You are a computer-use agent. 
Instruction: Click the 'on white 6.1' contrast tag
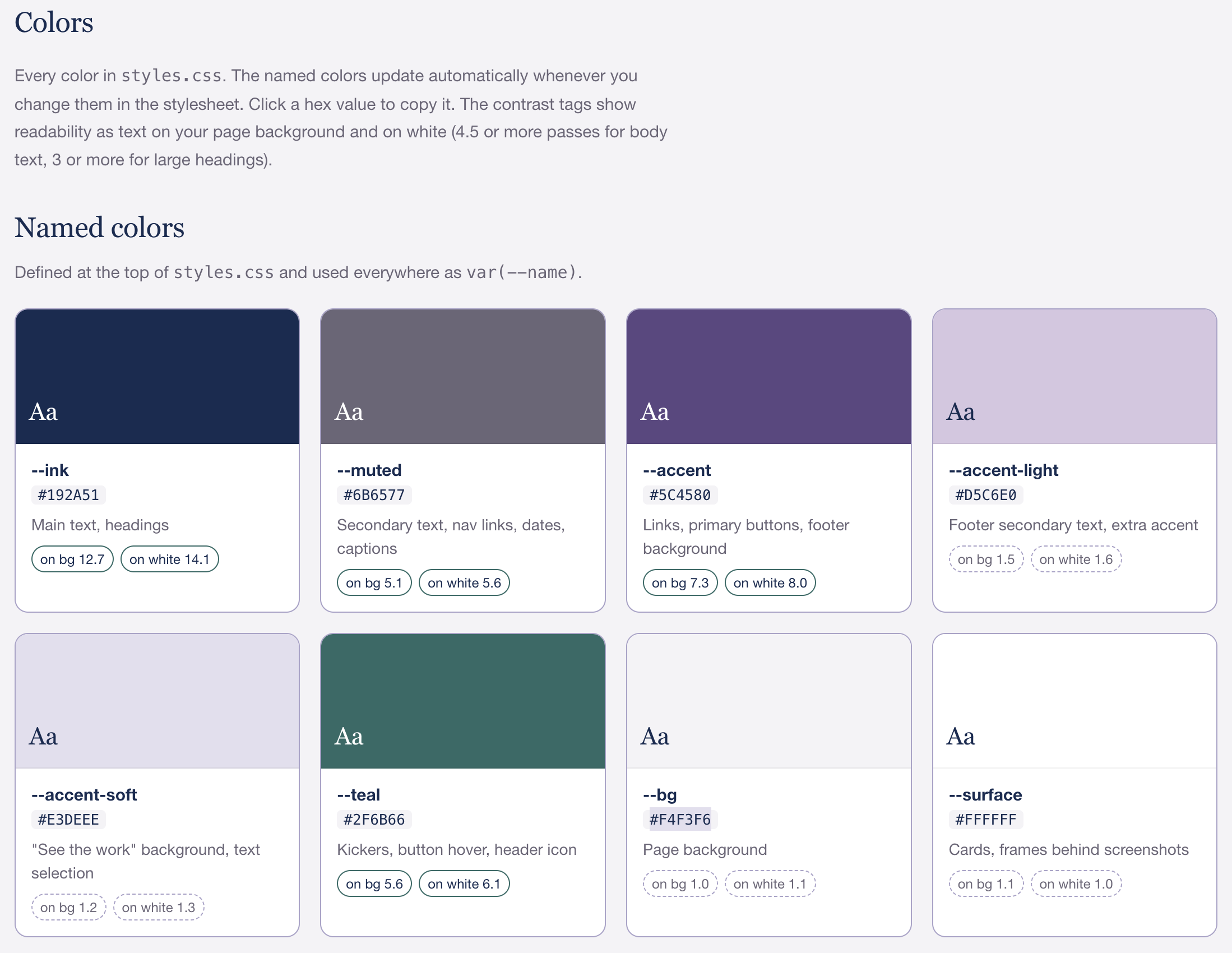tap(464, 883)
